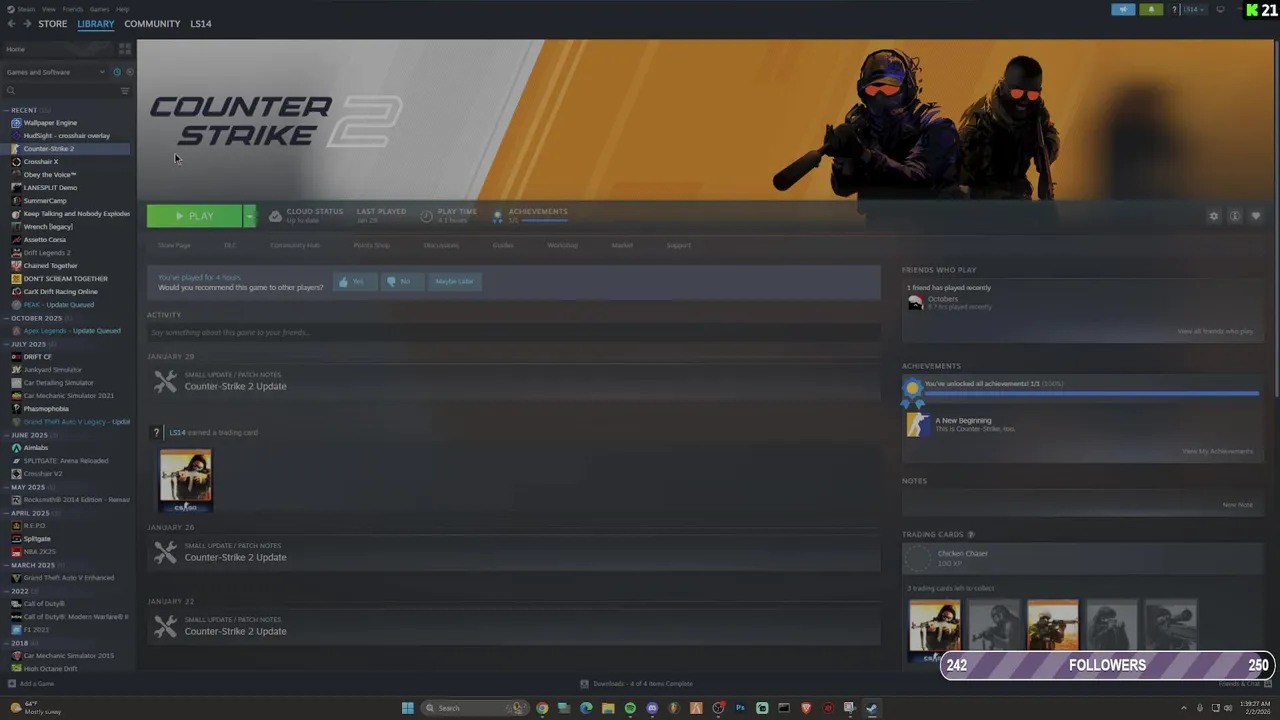The width and height of the screenshot is (1280, 720).
Task: Open the Points Shop link
Action: (372, 245)
